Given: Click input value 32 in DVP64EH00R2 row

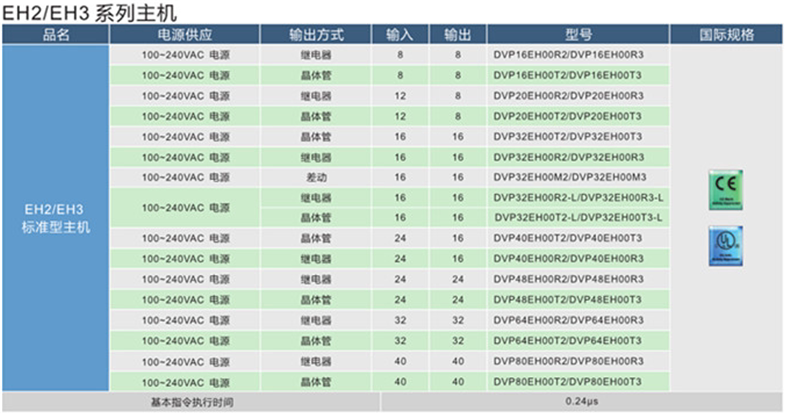Looking at the screenshot, I should pyautogui.click(x=400, y=320).
